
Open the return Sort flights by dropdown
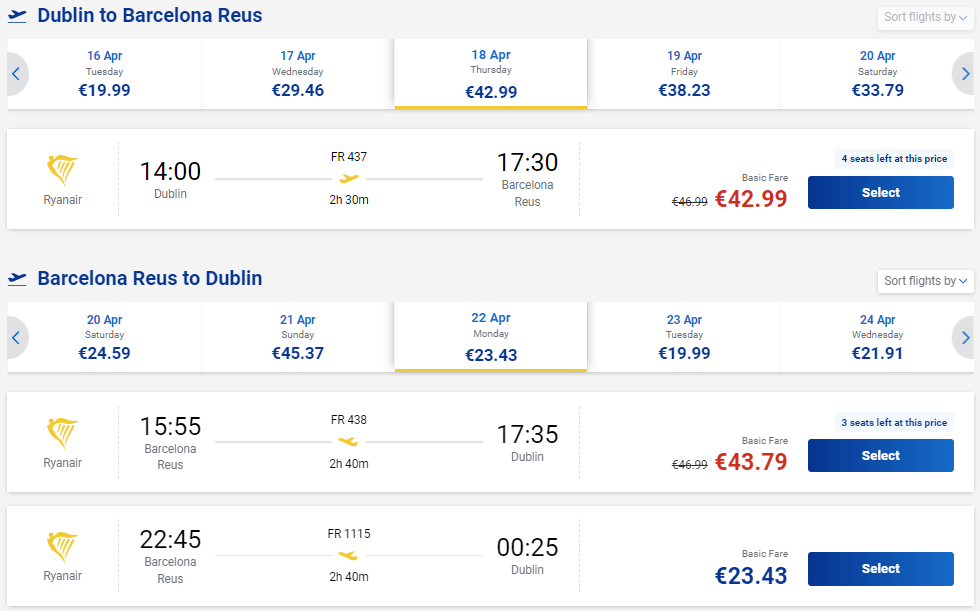[925, 281]
